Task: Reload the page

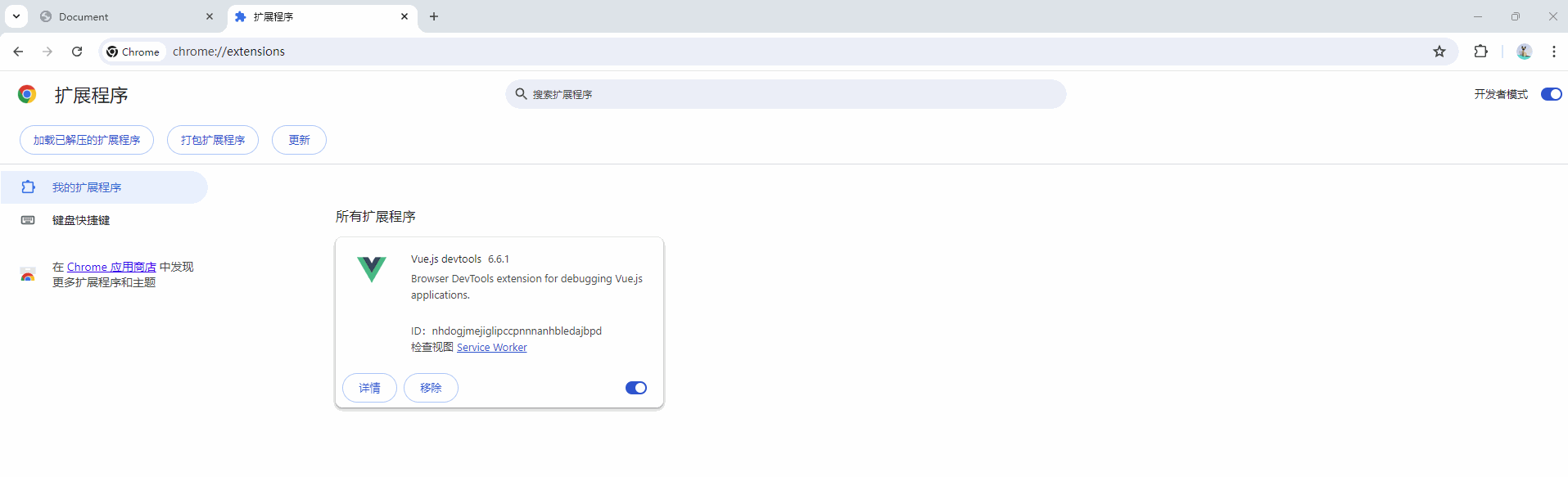Action: coord(77,52)
